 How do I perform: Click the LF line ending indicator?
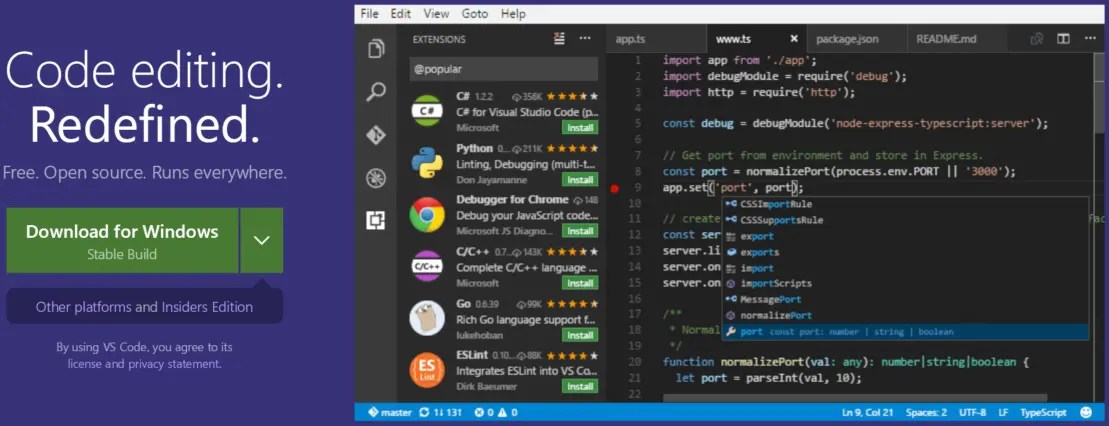(x=1003, y=413)
